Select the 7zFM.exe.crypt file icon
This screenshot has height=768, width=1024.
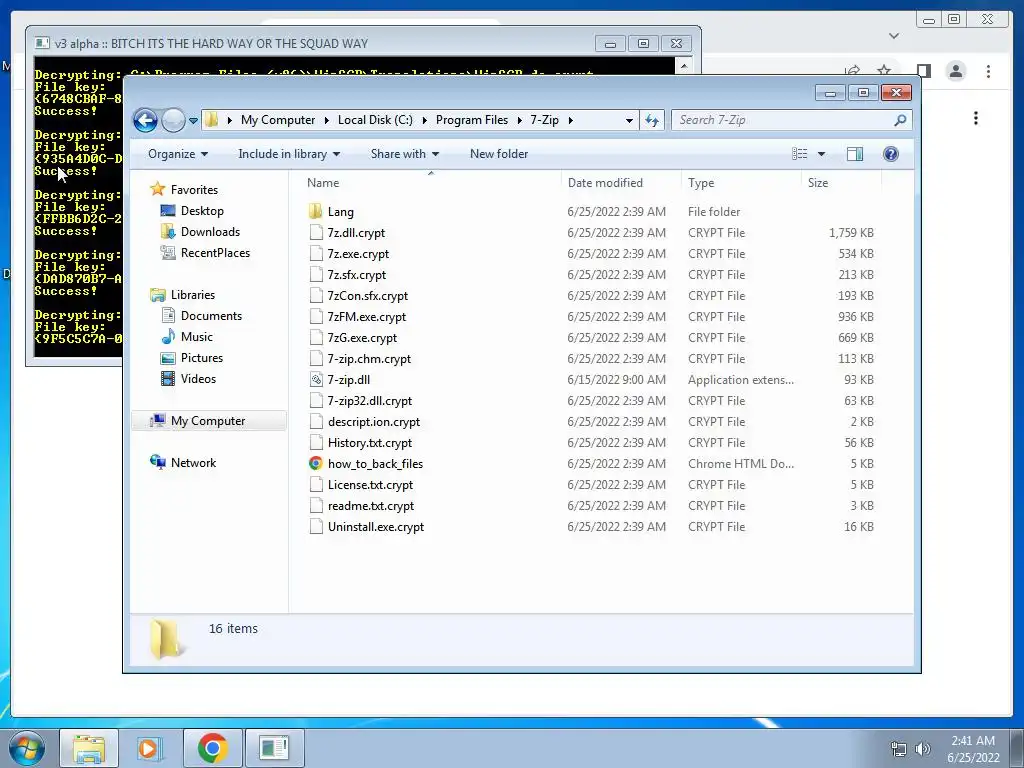[316, 317]
